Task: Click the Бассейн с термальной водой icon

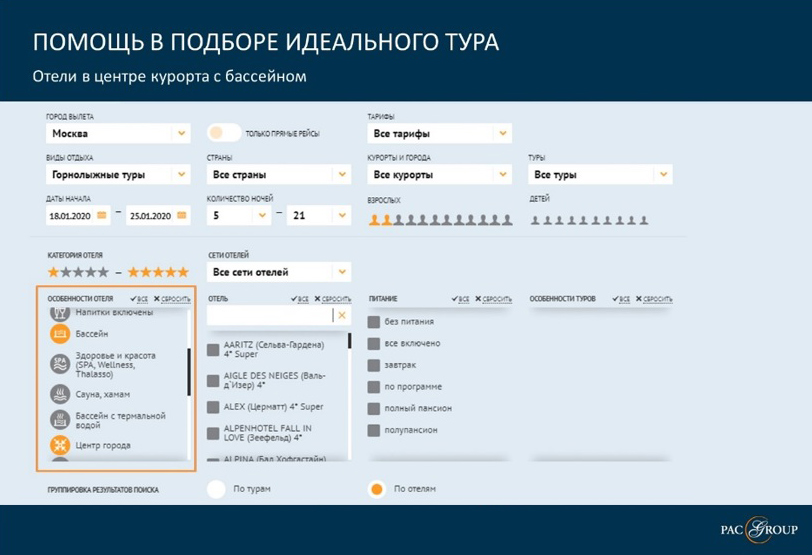Action: [59, 420]
